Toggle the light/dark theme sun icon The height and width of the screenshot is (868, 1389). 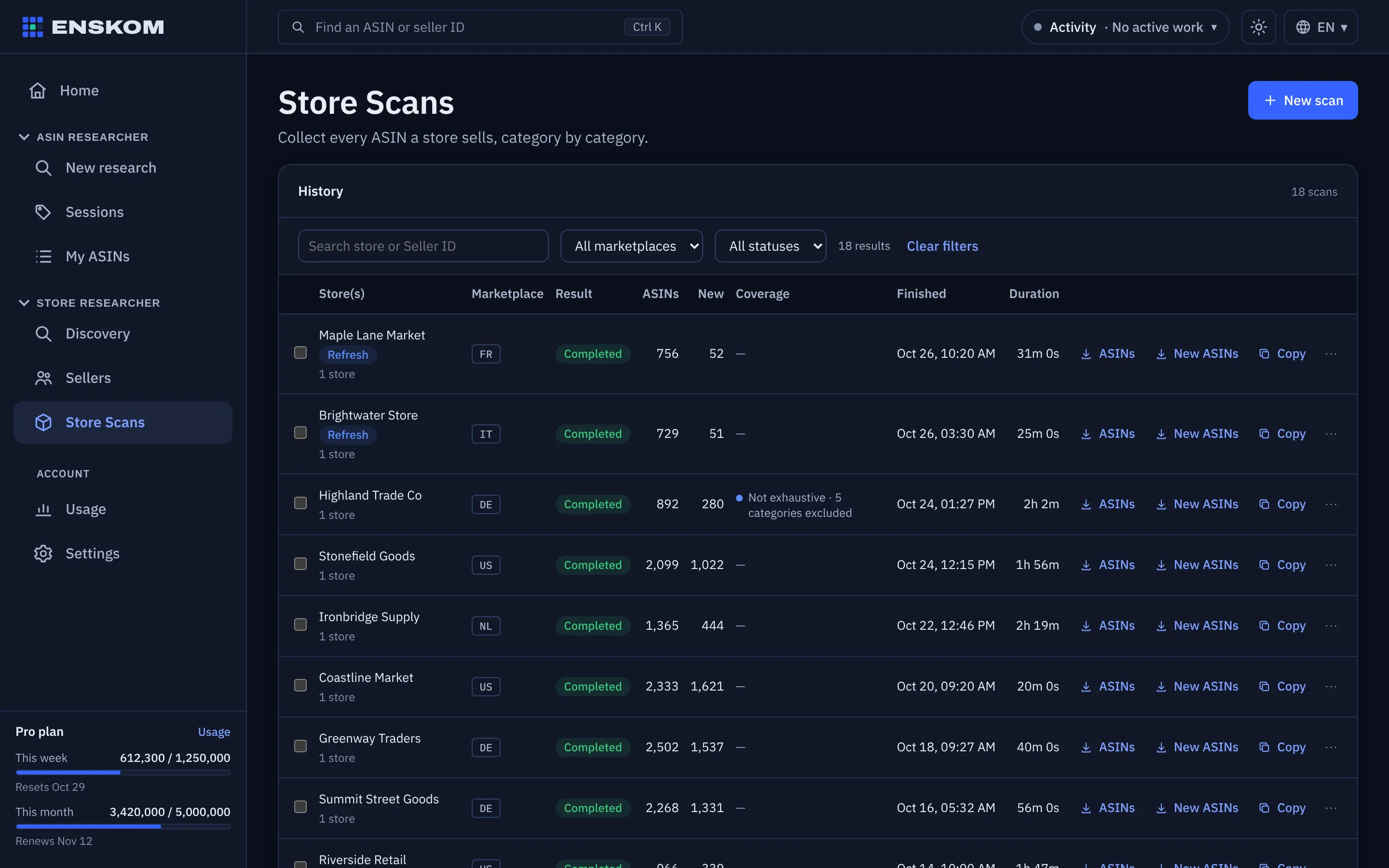1258,27
